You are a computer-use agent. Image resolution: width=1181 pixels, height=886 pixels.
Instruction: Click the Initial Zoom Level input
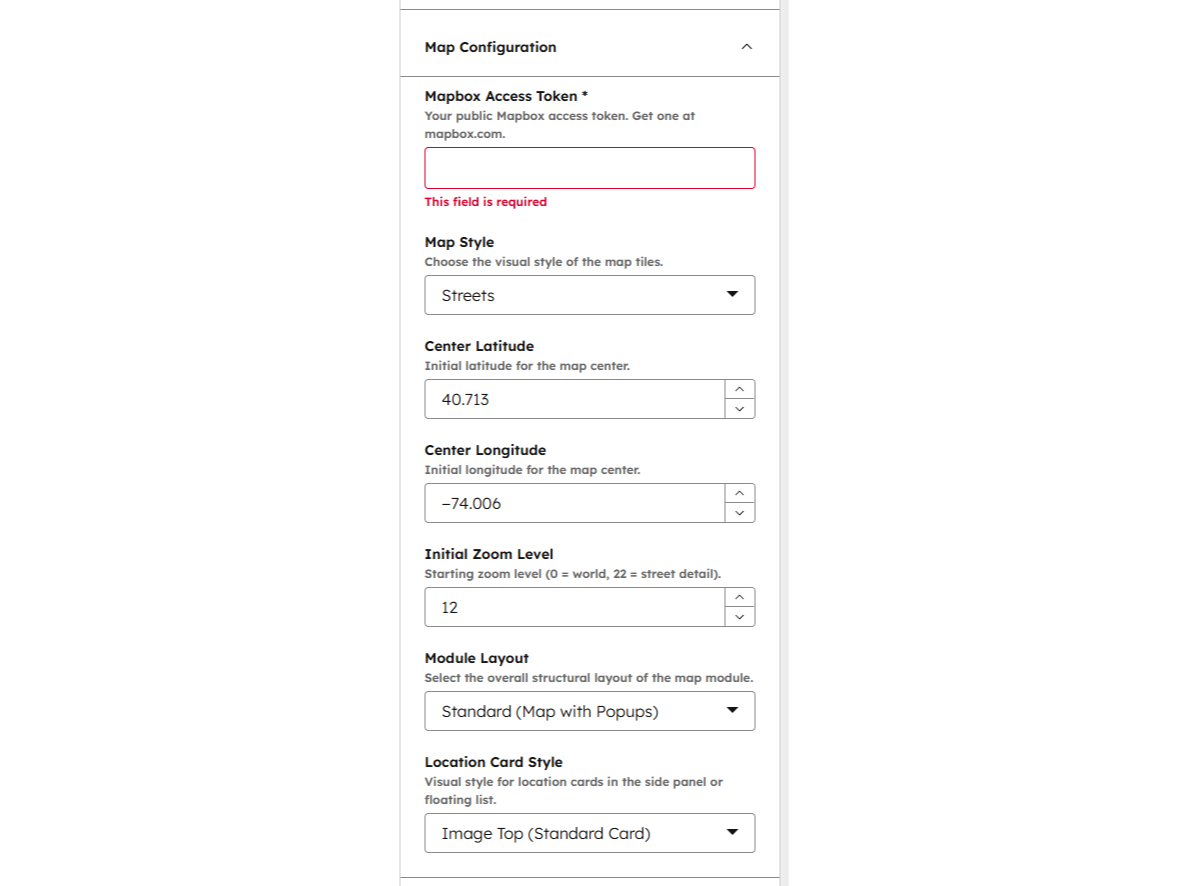tap(574, 607)
